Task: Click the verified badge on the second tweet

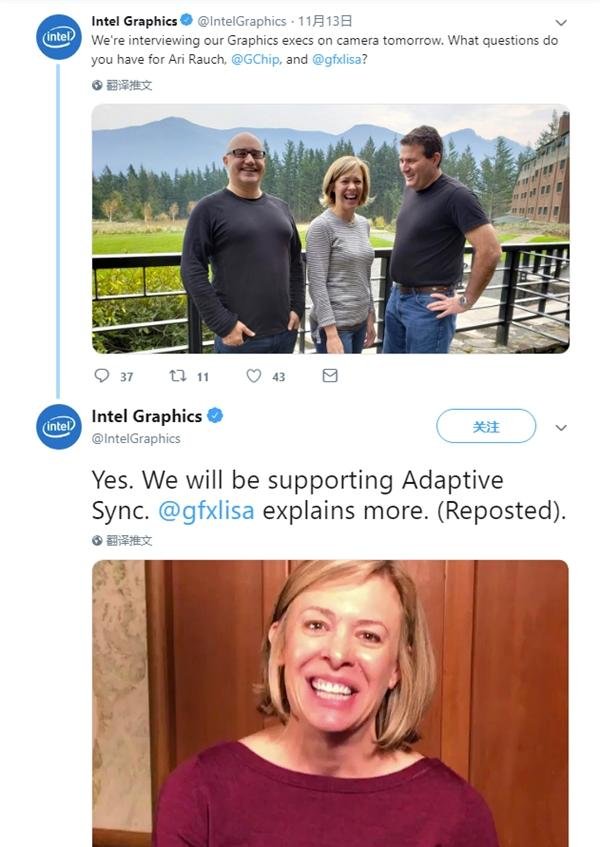Action: point(215,416)
